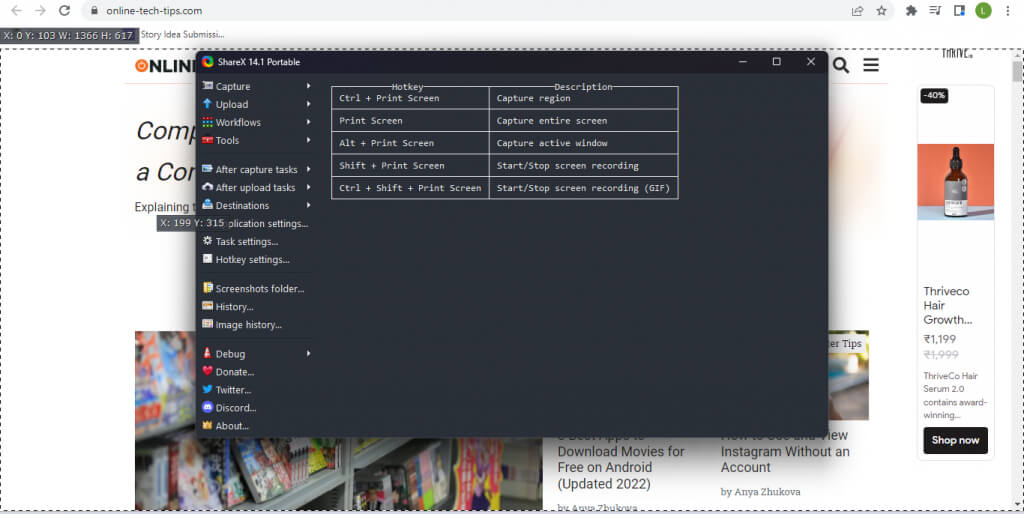Image resolution: width=1024 pixels, height=514 pixels.
Task: Open Chrome profile avatar L
Action: (984, 10)
